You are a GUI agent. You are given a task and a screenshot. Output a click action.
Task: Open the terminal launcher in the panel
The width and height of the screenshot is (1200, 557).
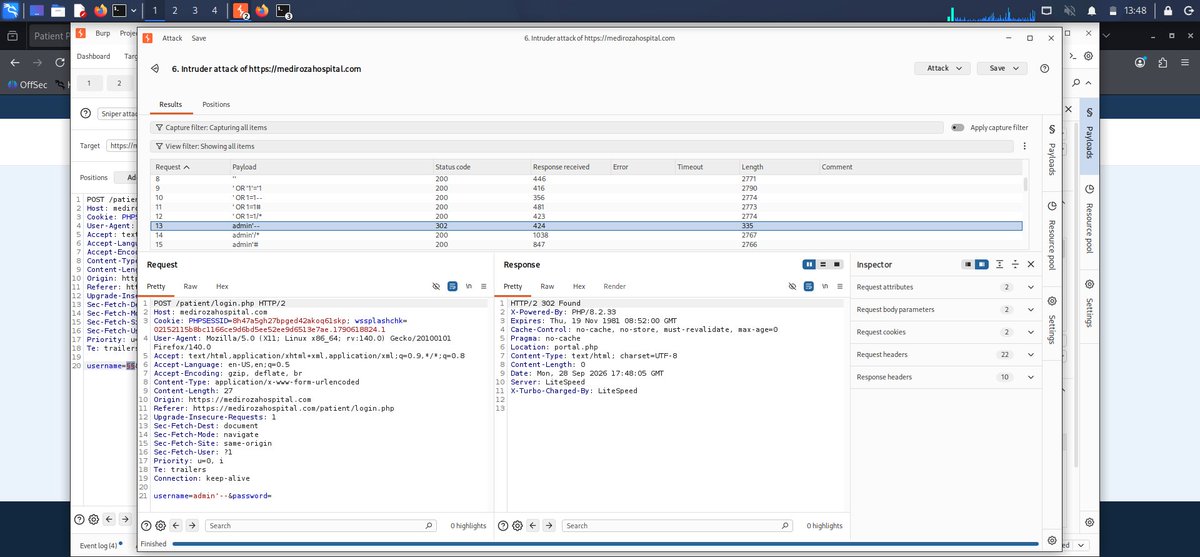(x=120, y=11)
